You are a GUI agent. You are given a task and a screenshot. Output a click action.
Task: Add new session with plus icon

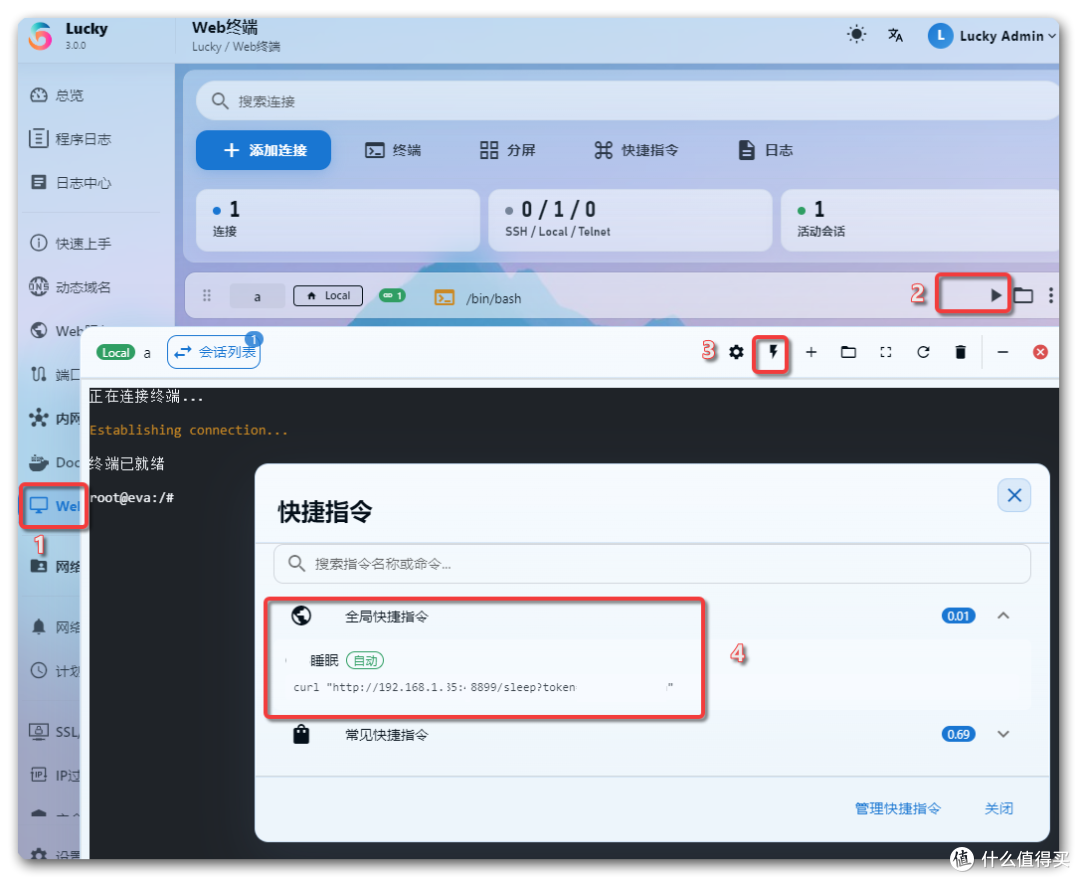tap(811, 353)
